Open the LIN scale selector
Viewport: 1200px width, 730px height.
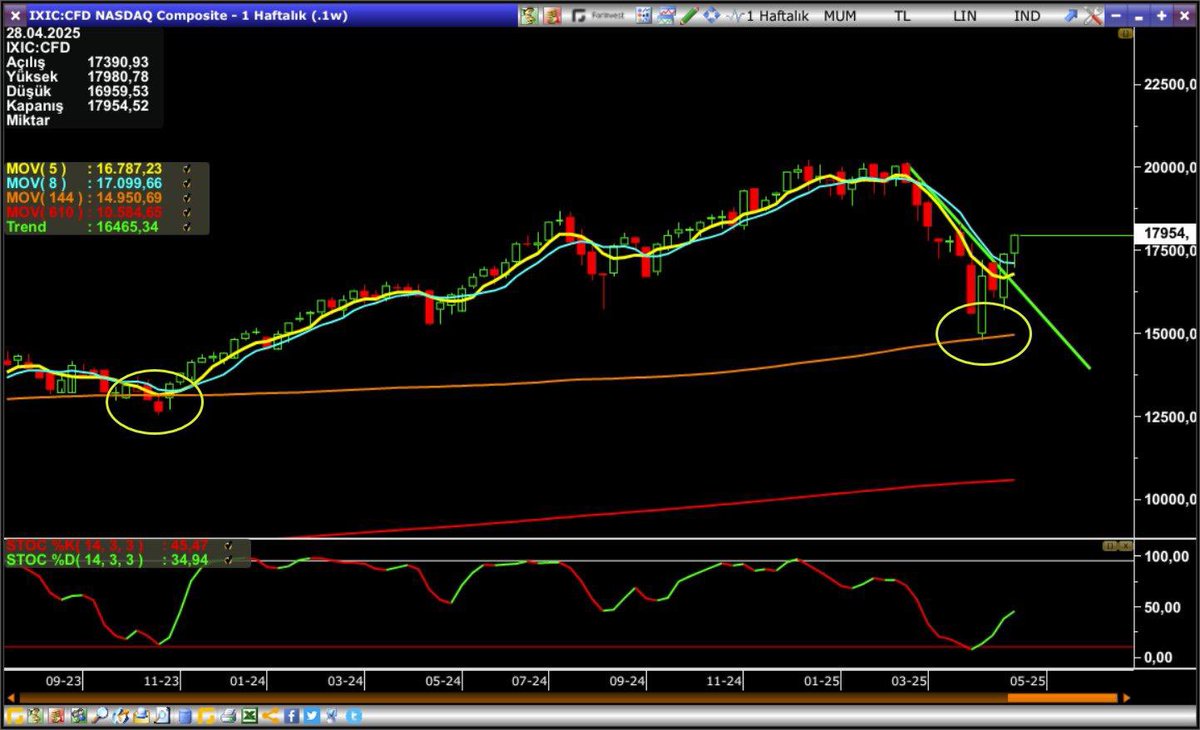(965, 15)
